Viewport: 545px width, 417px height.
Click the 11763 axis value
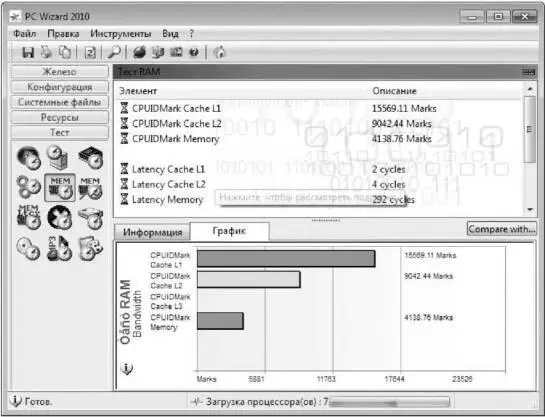pos(326,379)
